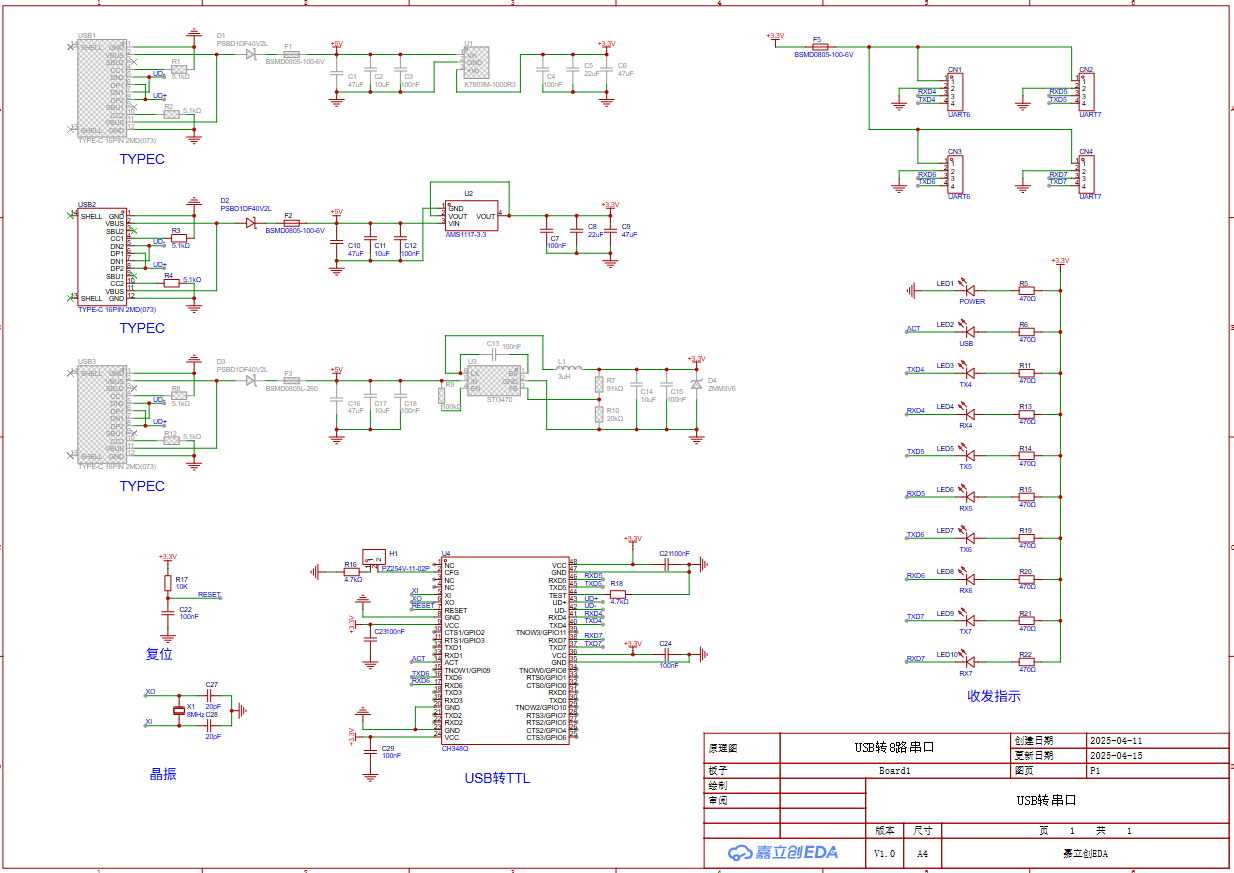Select resistor R4 5.1kΩ symbol
This screenshot has height=873, width=1234.
click(171, 283)
